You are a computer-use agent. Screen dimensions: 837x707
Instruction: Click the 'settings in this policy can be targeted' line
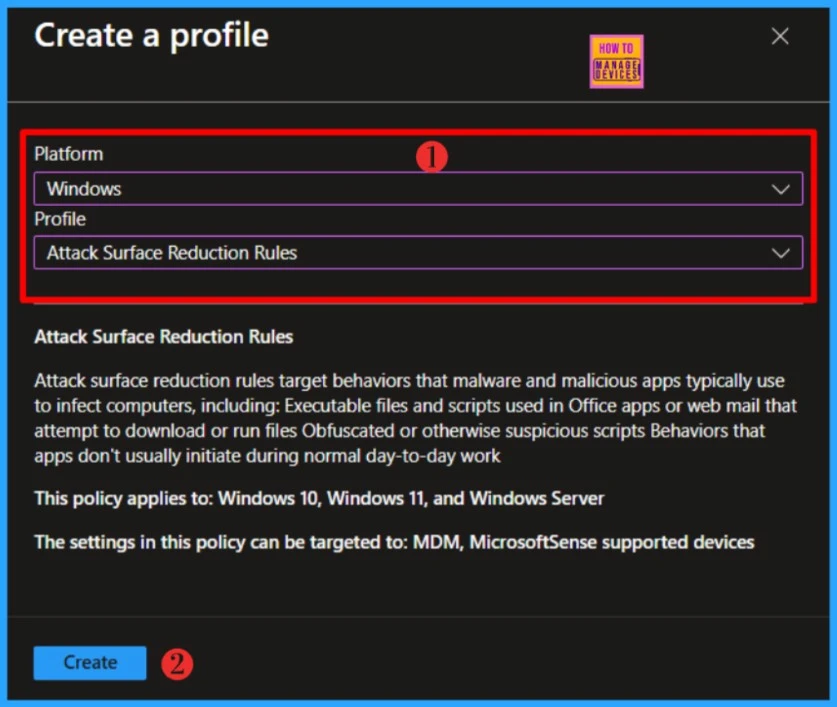394,542
